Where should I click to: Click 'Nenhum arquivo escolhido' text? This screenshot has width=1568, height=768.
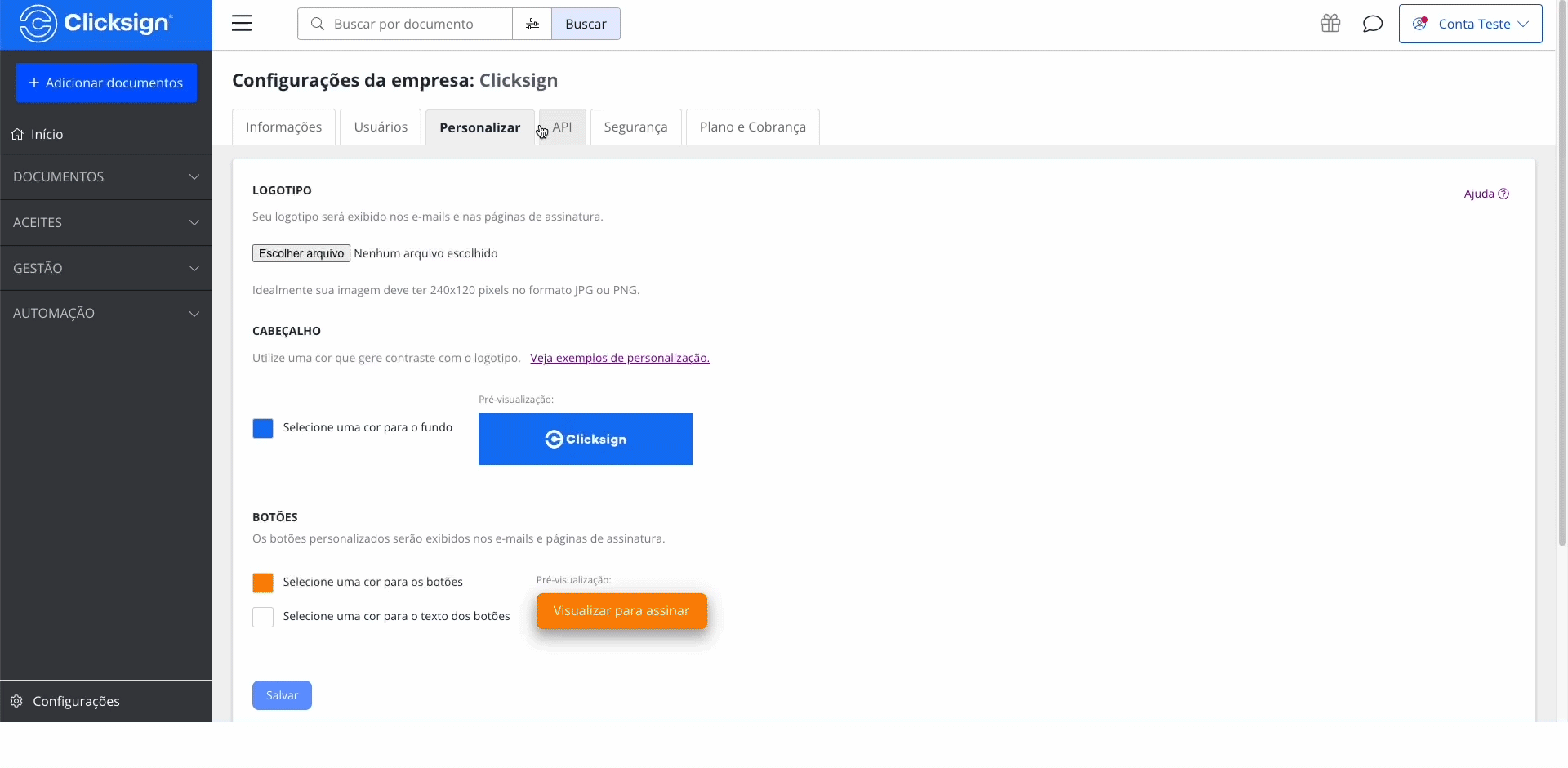(x=425, y=253)
